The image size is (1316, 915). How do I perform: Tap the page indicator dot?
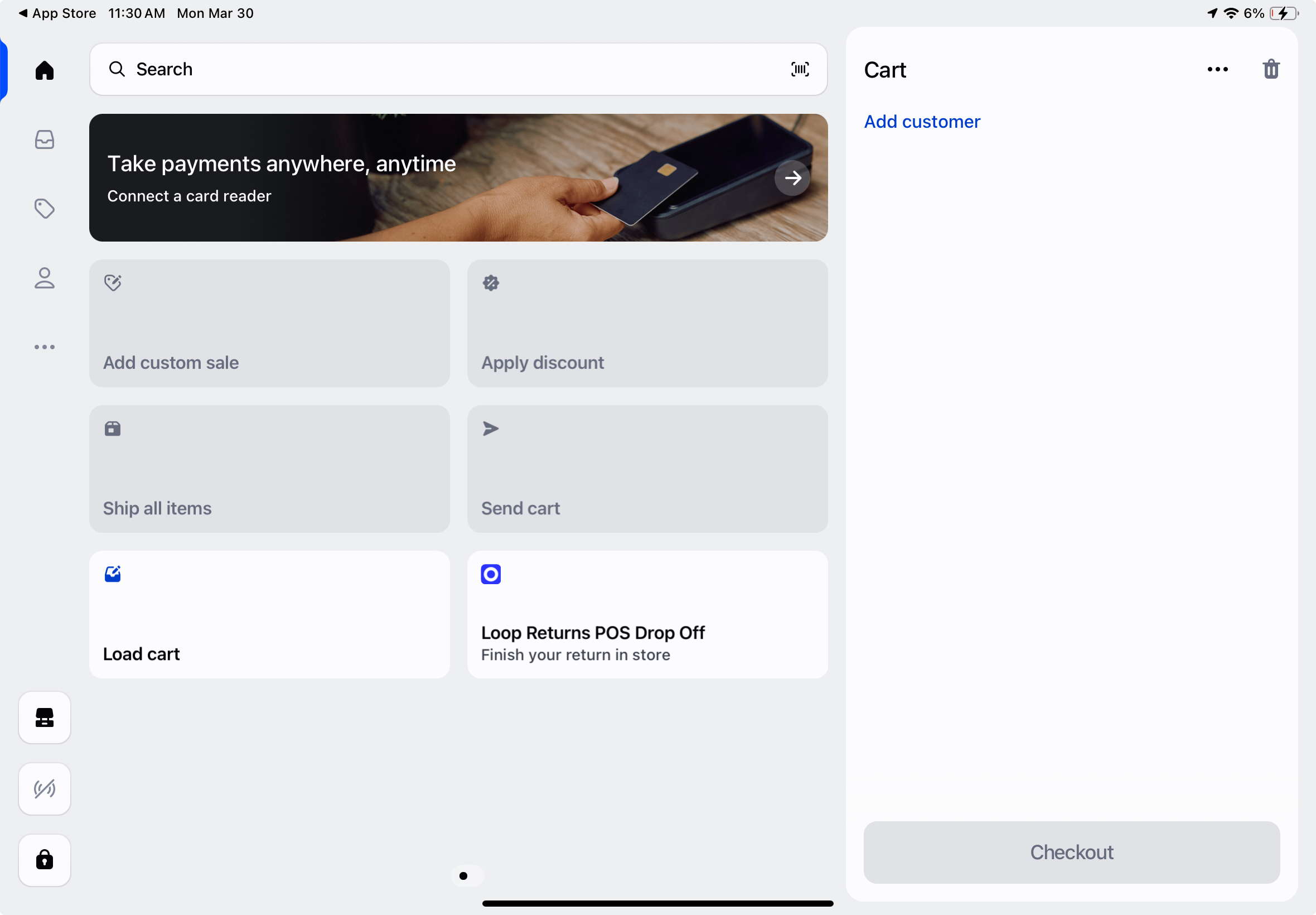463,875
